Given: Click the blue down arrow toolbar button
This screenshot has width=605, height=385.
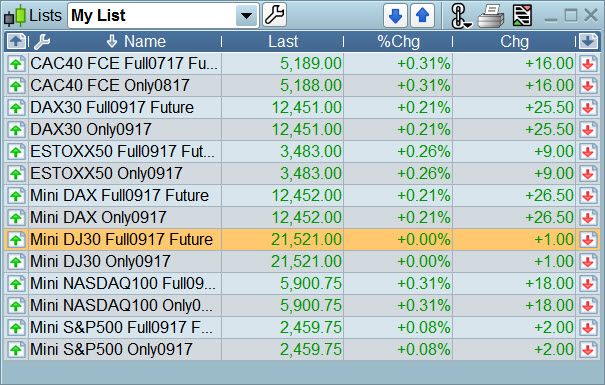Looking at the screenshot, I should [x=395, y=16].
